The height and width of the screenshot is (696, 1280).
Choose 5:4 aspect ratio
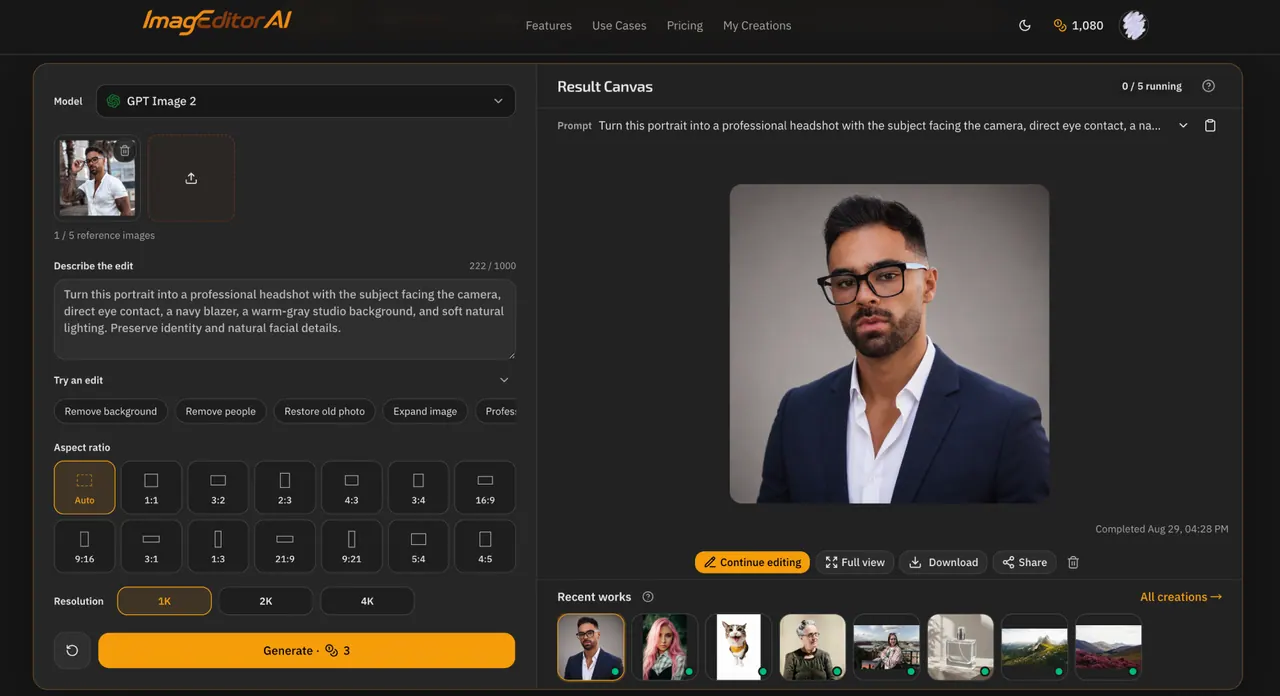pyautogui.click(x=418, y=546)
